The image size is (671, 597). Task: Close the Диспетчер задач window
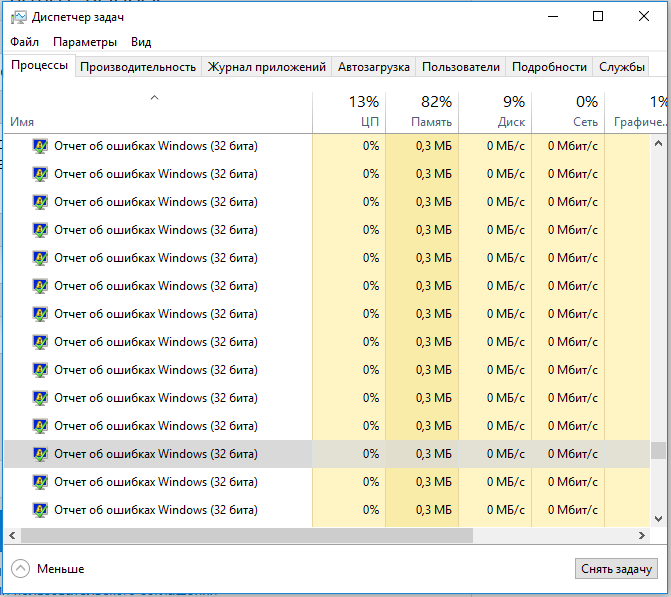click(644, 17)
